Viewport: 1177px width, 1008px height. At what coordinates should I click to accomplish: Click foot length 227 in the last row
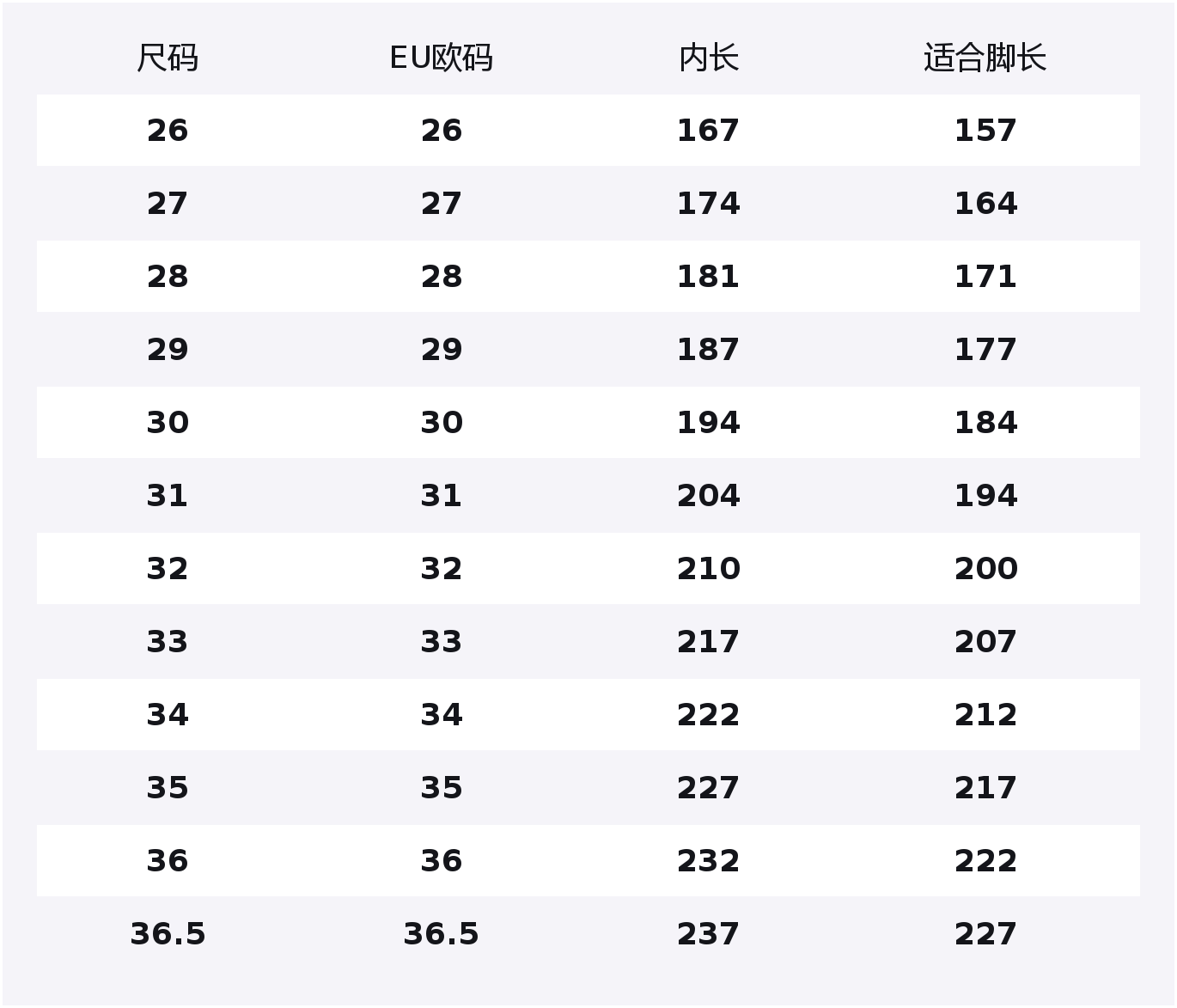tap(985, 934)
